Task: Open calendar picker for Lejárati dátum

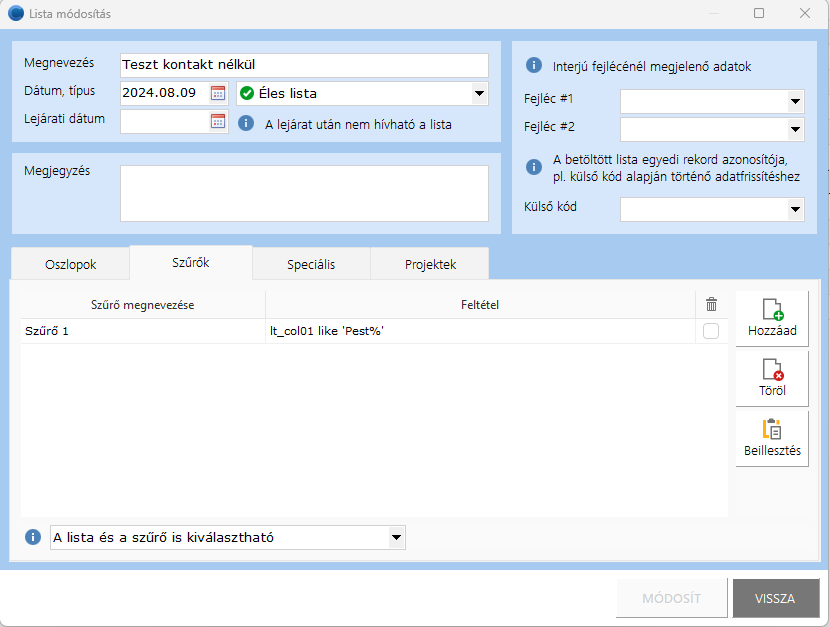Action: click(x=218, y=121)
